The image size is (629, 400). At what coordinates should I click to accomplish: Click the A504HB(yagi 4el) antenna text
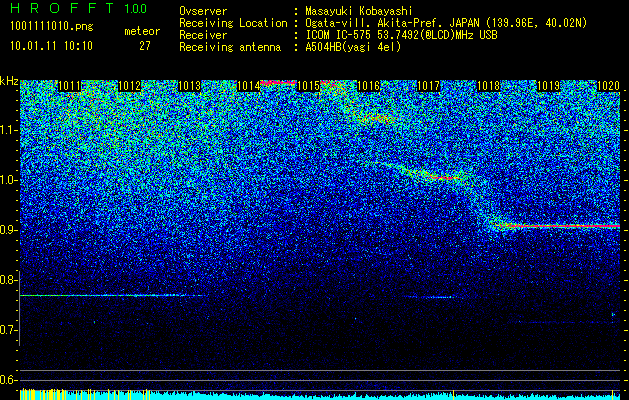click(353, 47)
